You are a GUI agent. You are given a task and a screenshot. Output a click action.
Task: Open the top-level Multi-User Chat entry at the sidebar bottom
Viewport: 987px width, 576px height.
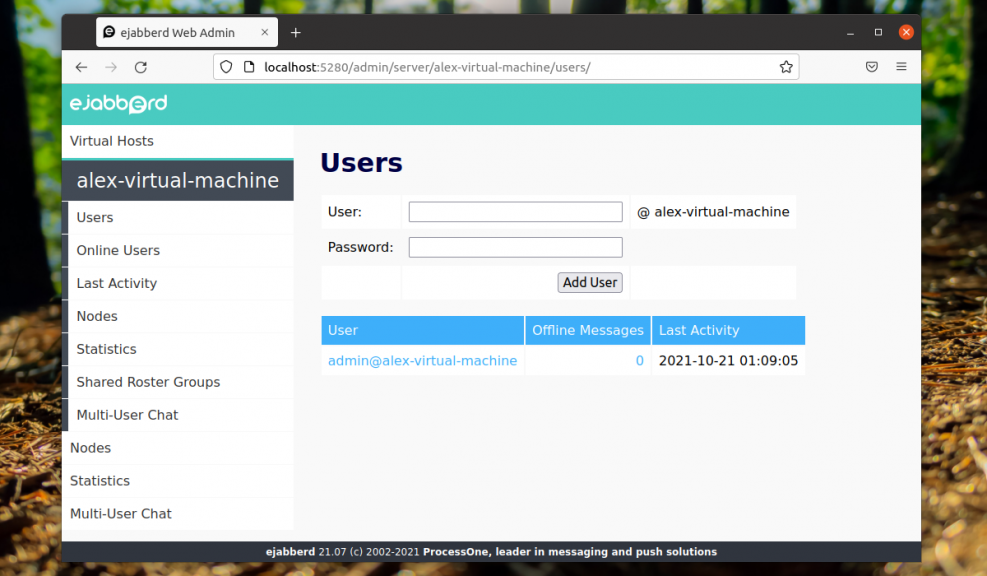pyautogui.click(x=121, y=514)
